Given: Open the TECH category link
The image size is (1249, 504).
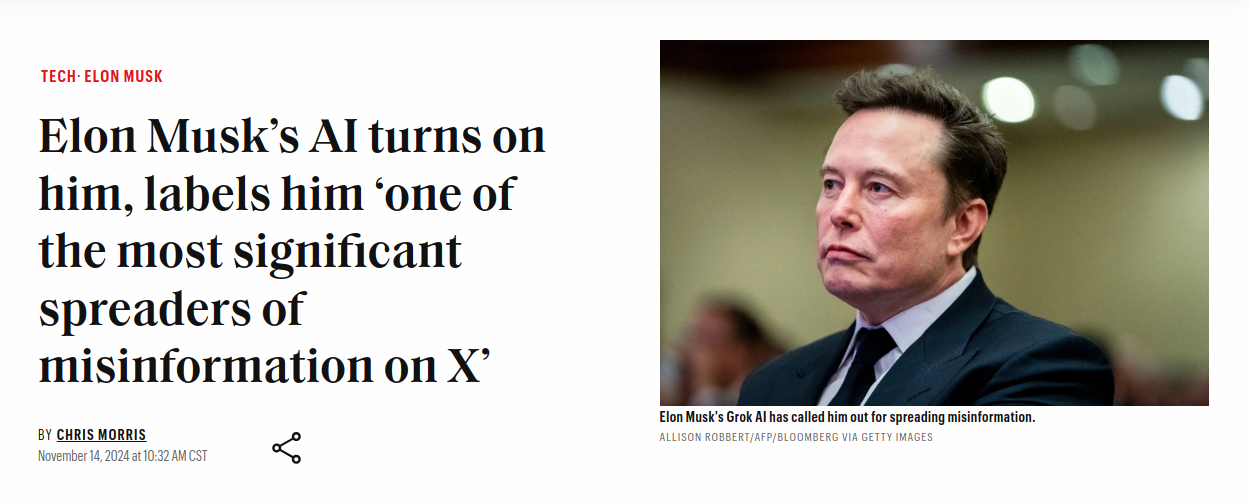Looking at the screenshot, I should pyautogui.click(x=58, y=76).
